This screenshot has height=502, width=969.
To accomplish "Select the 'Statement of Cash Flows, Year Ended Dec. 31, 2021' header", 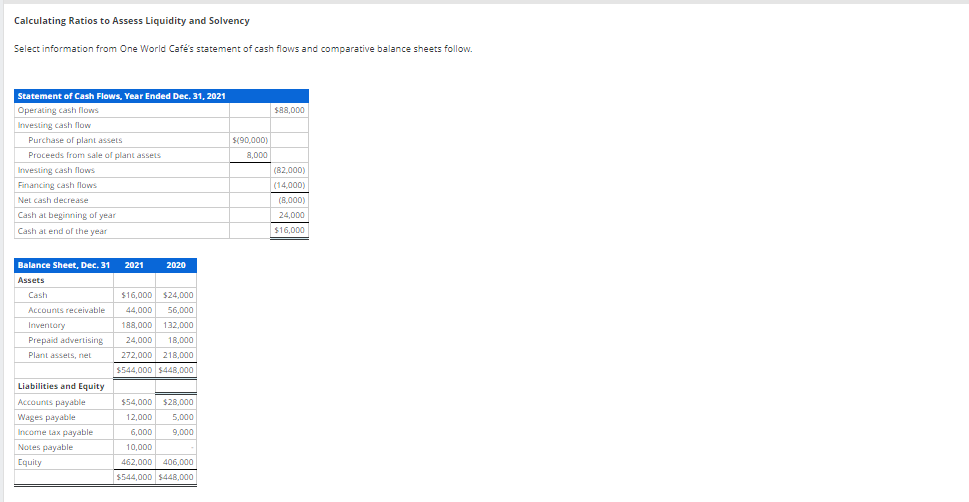I will click(122, 96).
